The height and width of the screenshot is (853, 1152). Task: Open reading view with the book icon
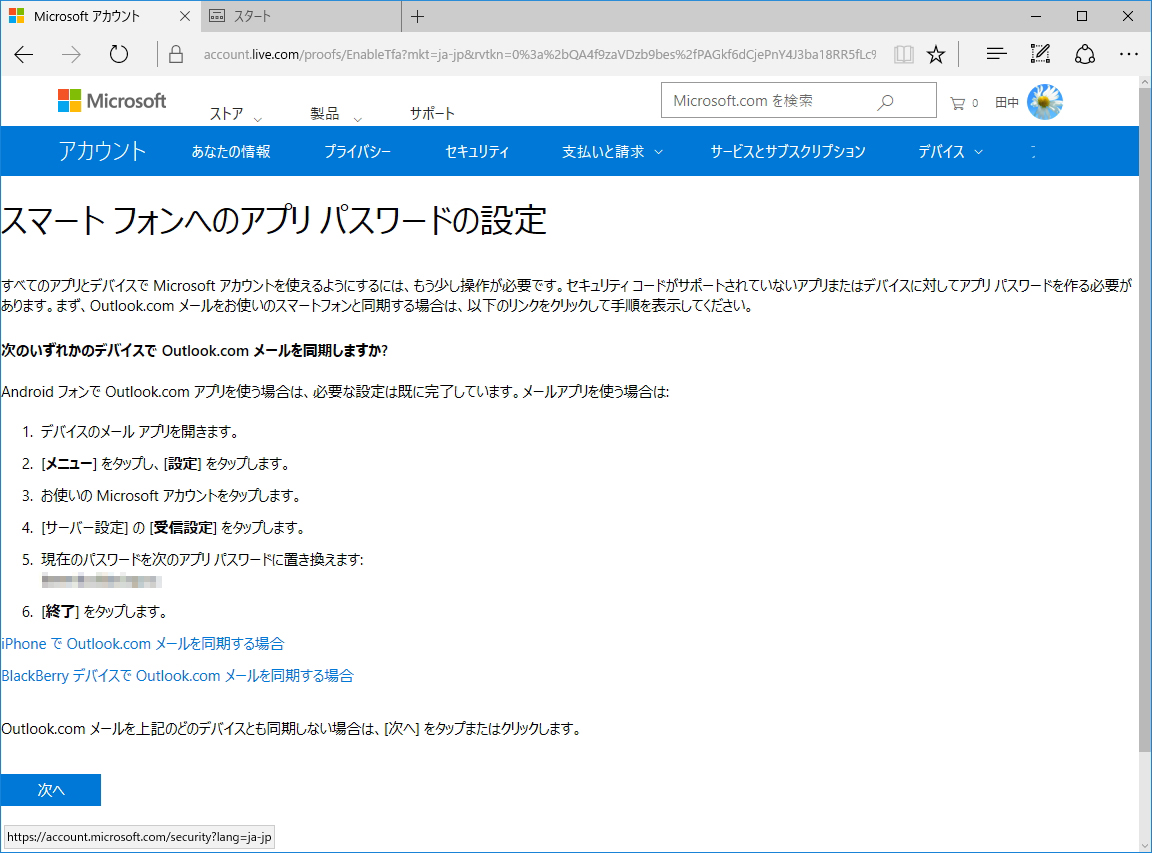pos(902,55)
